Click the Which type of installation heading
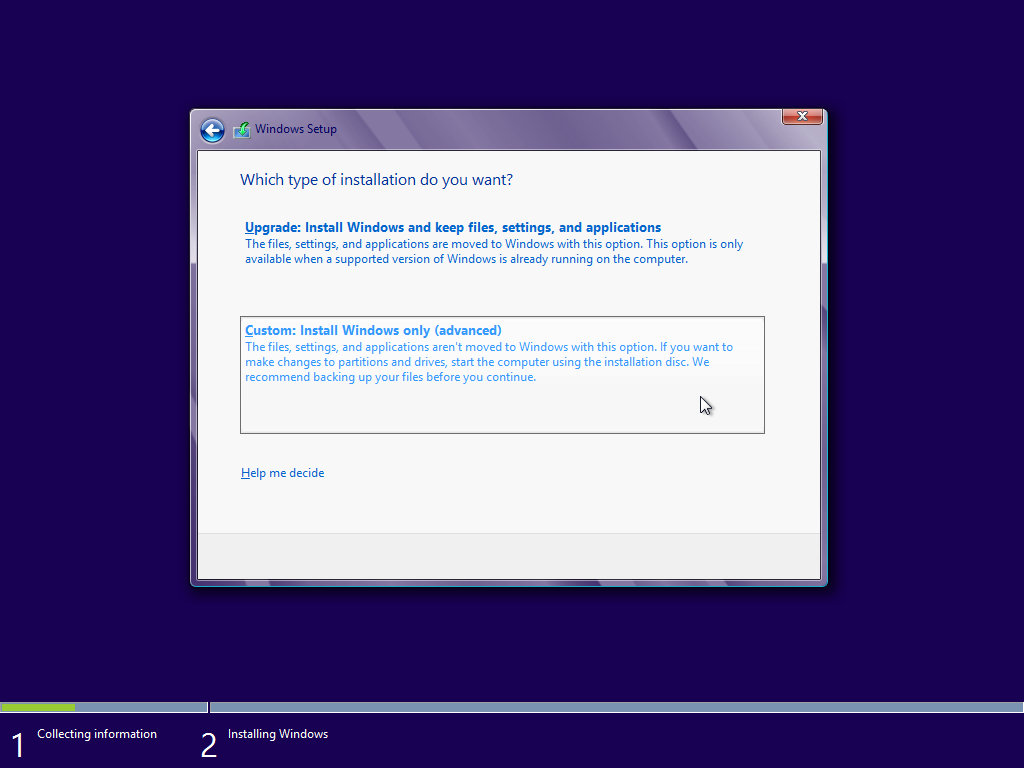Viewport: 1024px width, 768px height. (x=377, y=180)
